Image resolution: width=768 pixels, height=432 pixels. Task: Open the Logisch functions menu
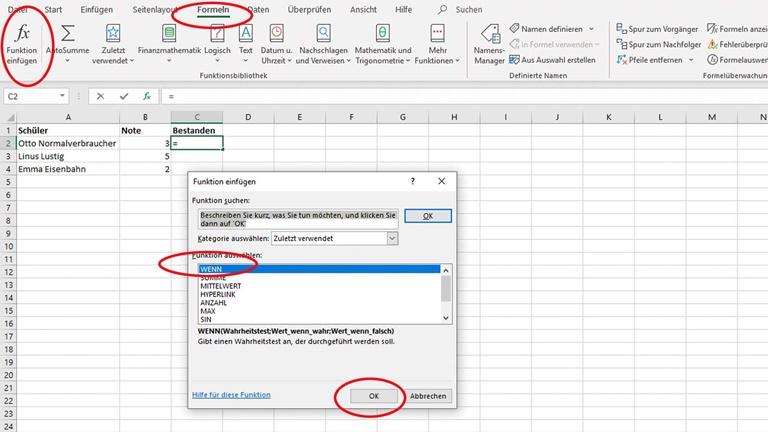(x=217, y=44)
